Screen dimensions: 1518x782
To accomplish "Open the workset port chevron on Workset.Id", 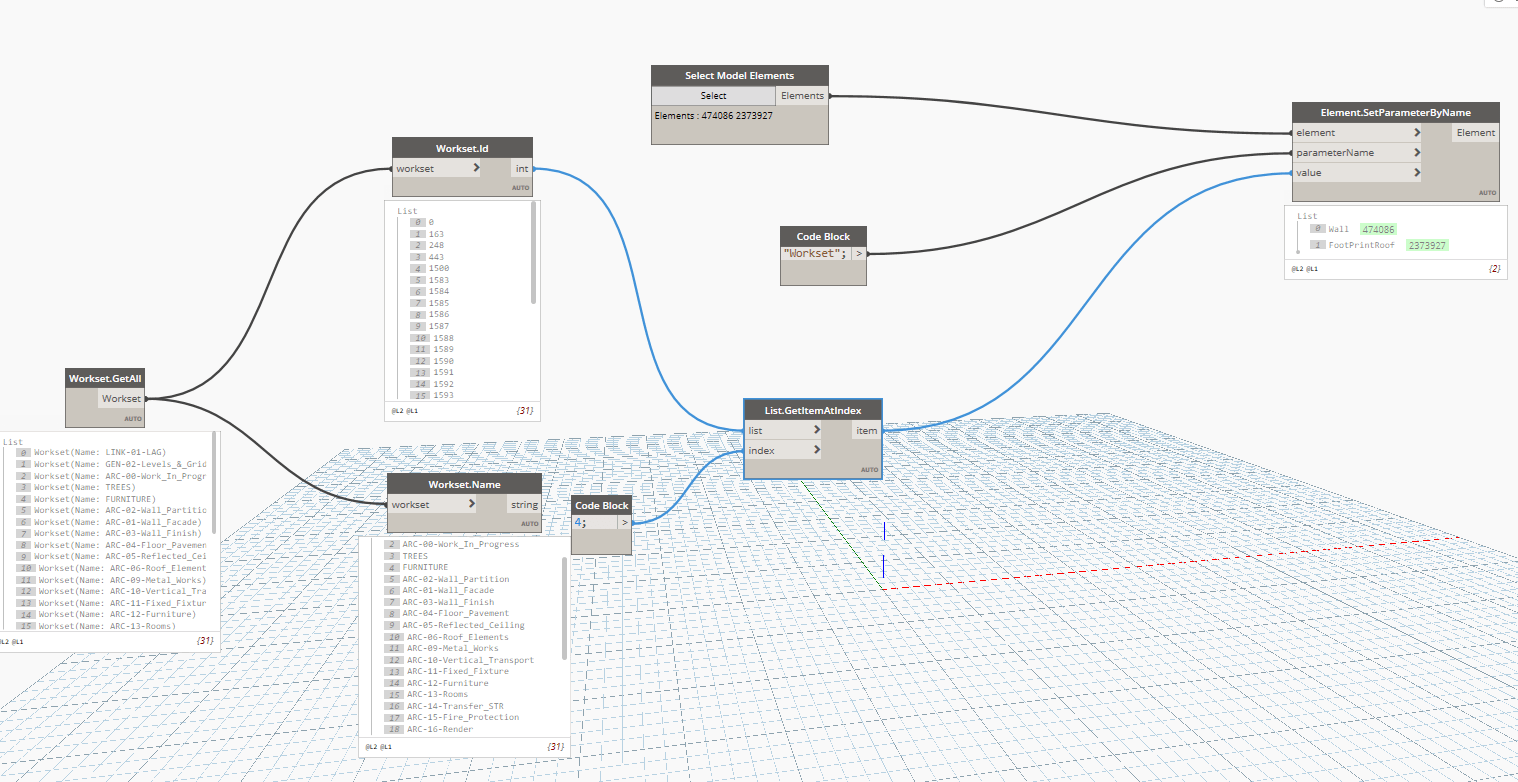I will pyautogui.click(x=476, y=169).
